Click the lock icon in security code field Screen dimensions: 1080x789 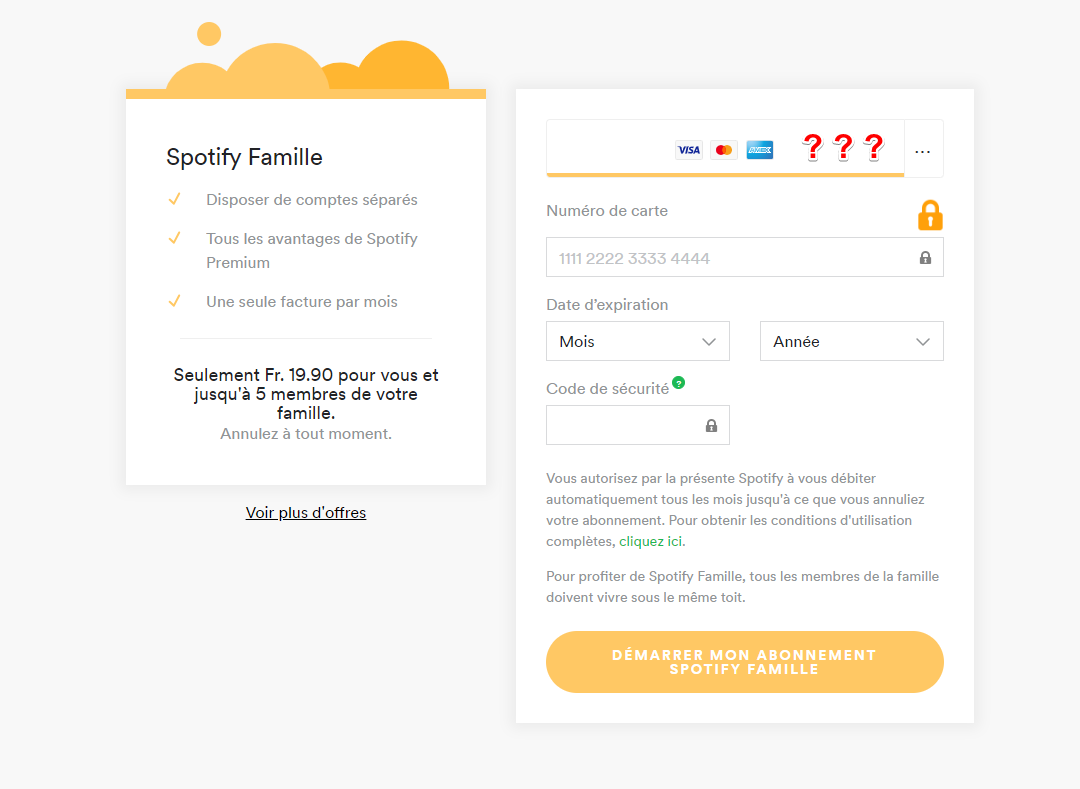[711, 426]
